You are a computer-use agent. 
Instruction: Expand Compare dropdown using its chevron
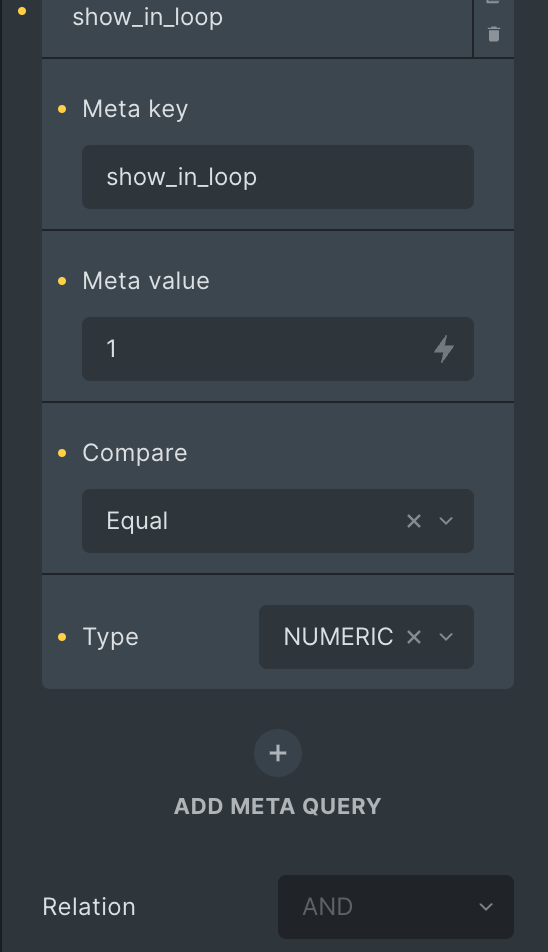tap(446, 521)
